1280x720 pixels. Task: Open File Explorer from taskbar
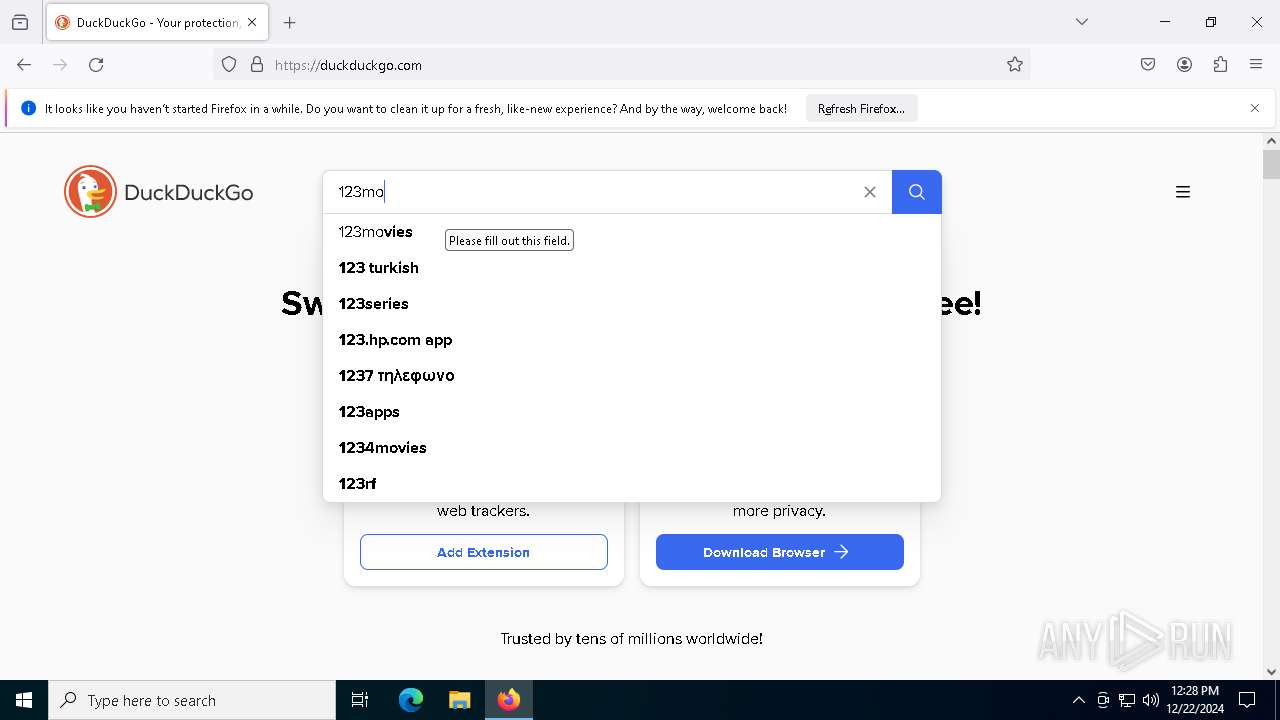click(x=459, y=700)
